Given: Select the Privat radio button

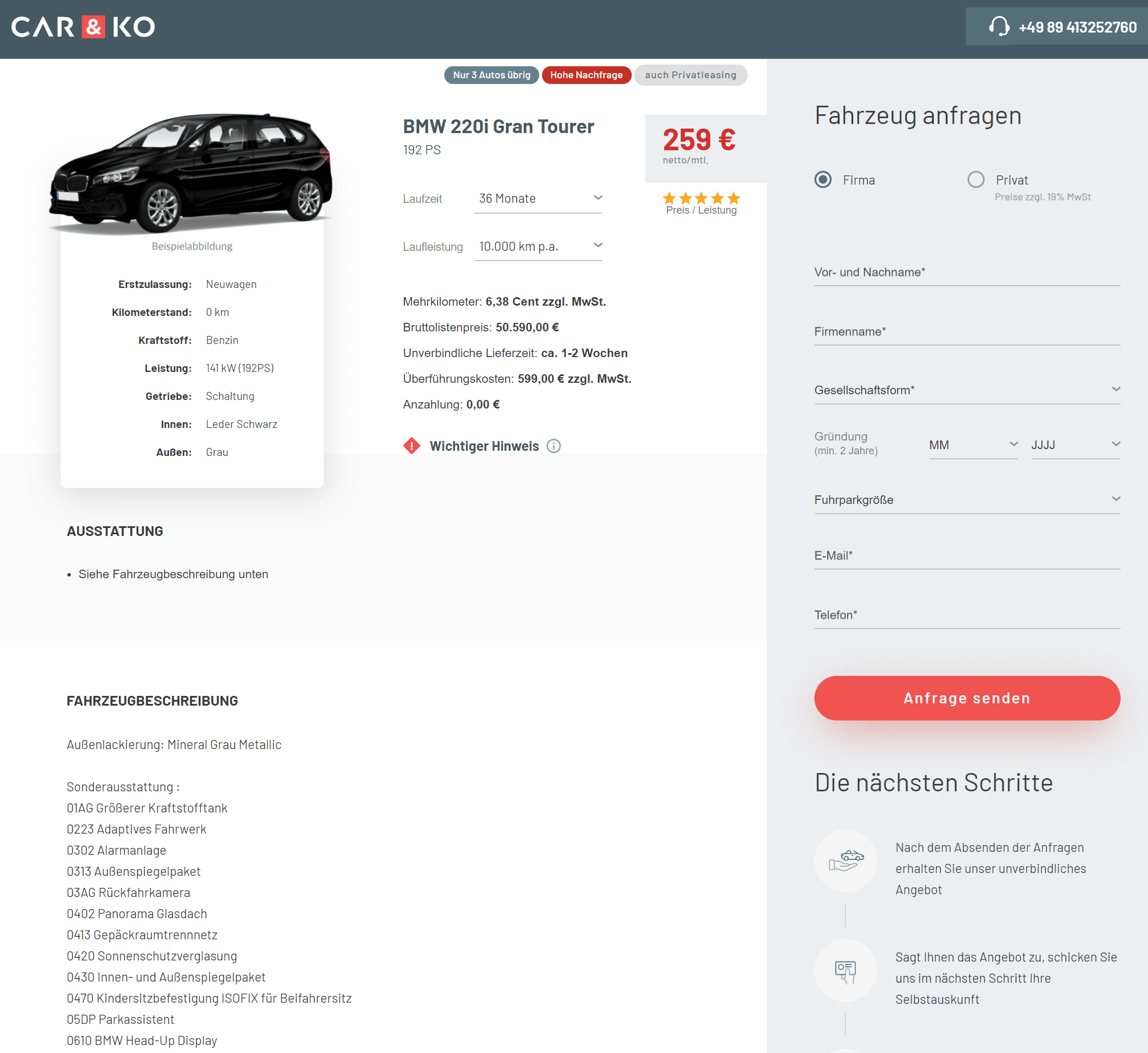Looking at the screenshot, I should 976,180.
